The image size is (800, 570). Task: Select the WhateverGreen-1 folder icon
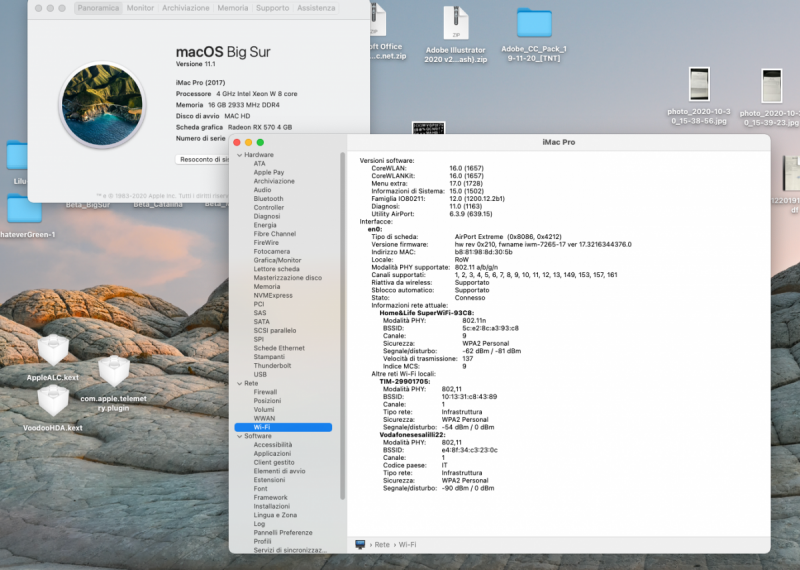[x=24, y=209]
